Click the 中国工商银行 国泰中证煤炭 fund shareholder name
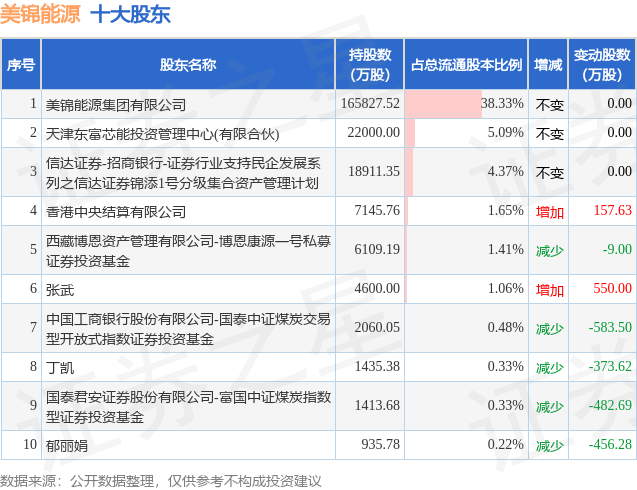The image size is (637, 490). (188, 329)
